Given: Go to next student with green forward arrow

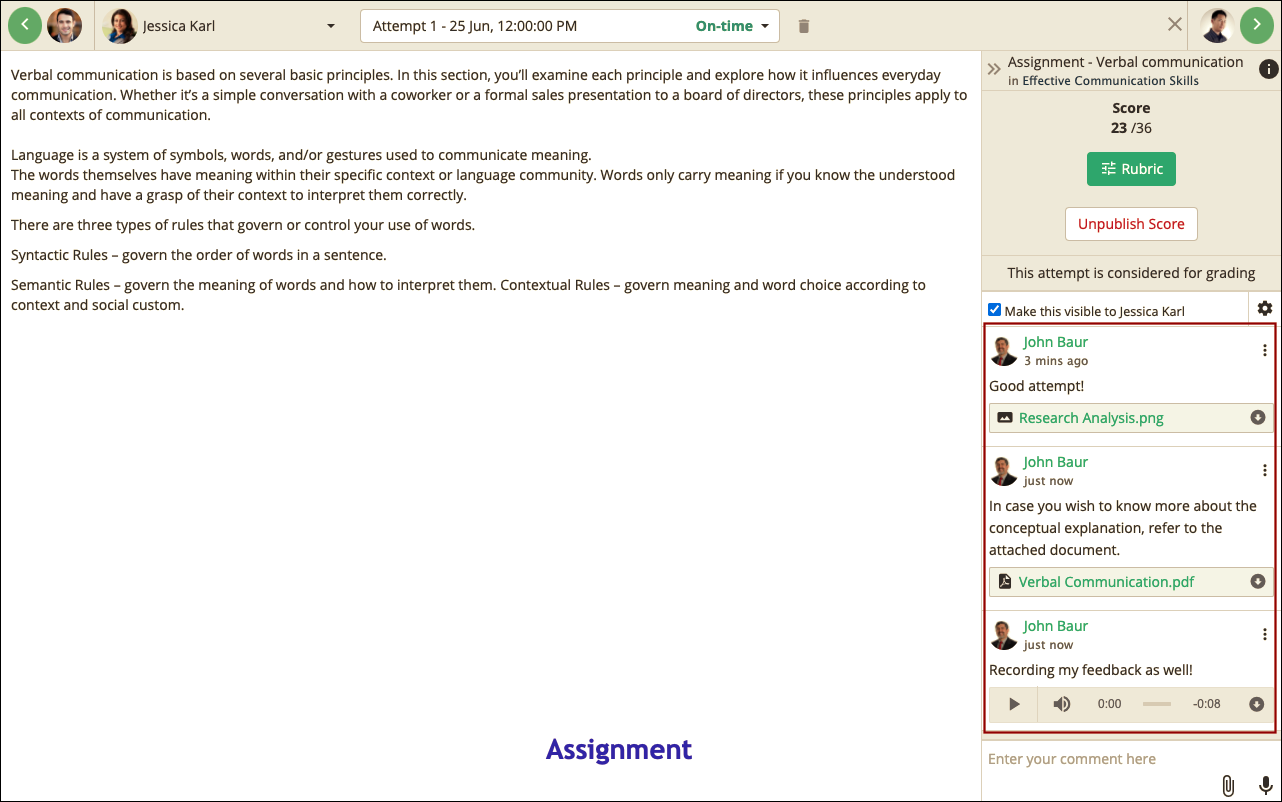Looking at the screenshot, I should tap(1257, 26).
